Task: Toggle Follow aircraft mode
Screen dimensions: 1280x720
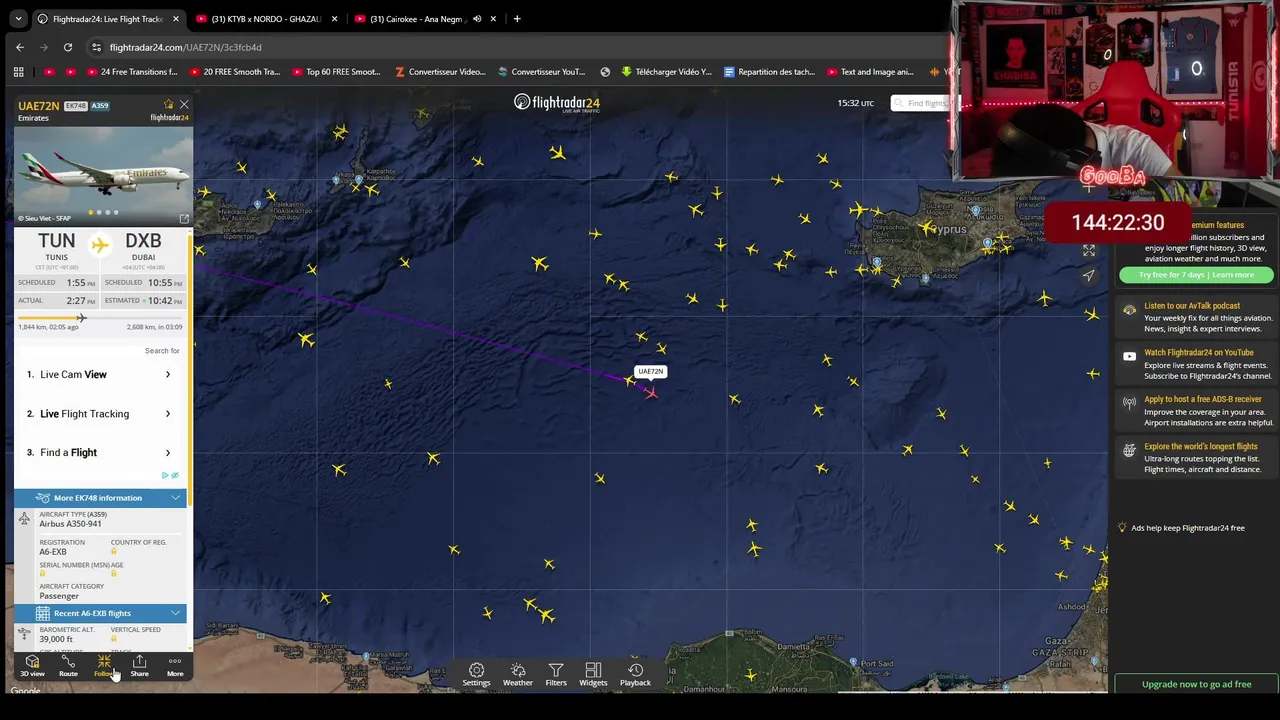Action: click(x=103, y=666)
